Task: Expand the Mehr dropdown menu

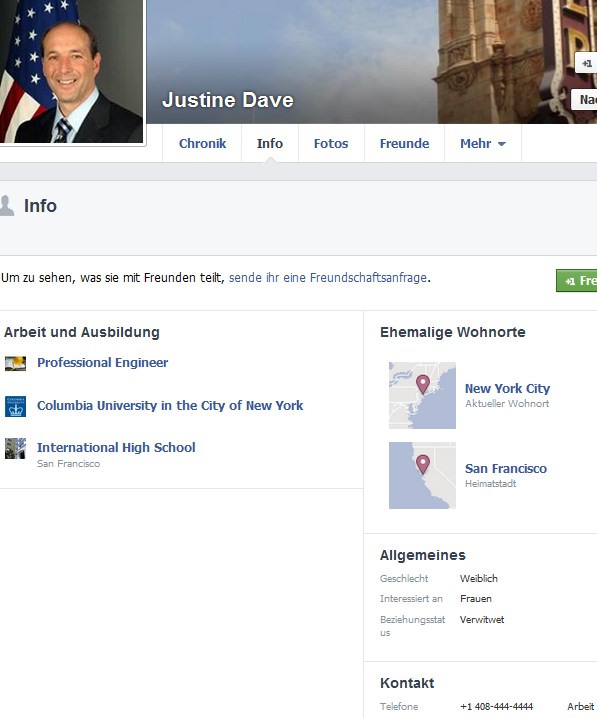Action: point(483,143)
